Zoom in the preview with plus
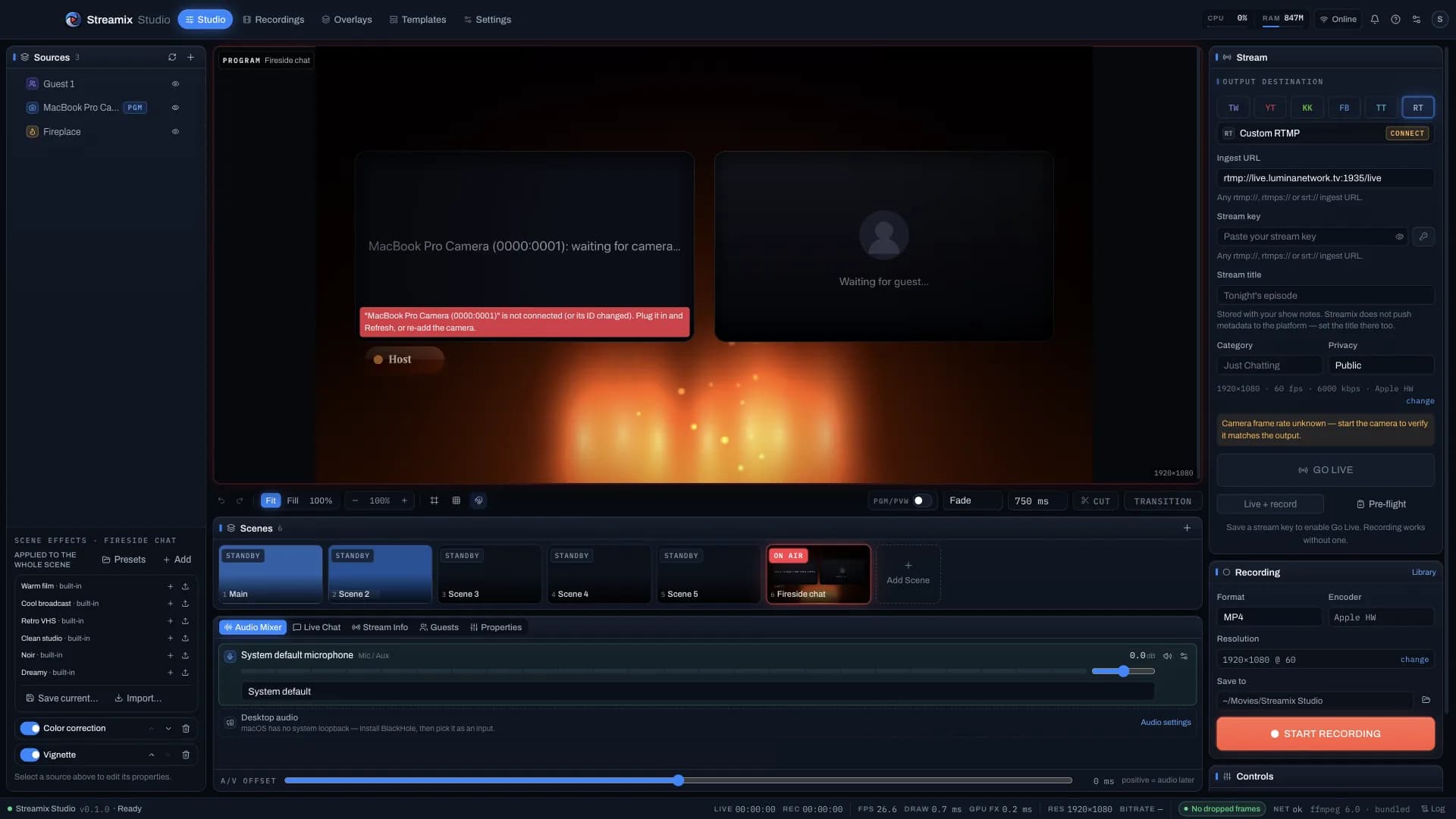Screen dimensions: 1456x819 coord(404,501)
